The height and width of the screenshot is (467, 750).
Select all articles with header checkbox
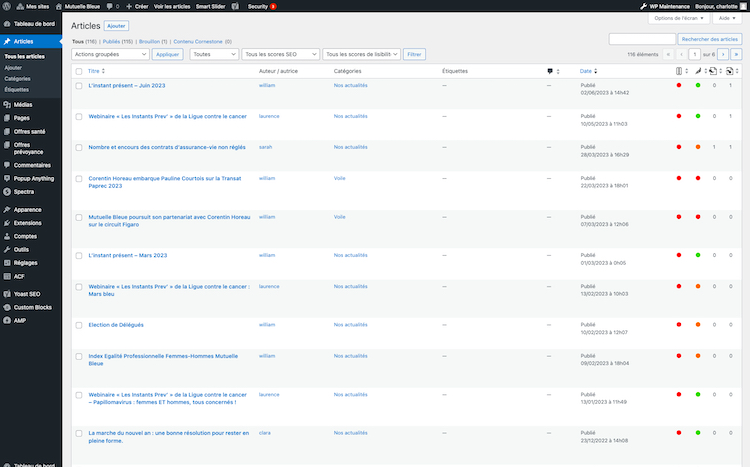tap(77, 71)
